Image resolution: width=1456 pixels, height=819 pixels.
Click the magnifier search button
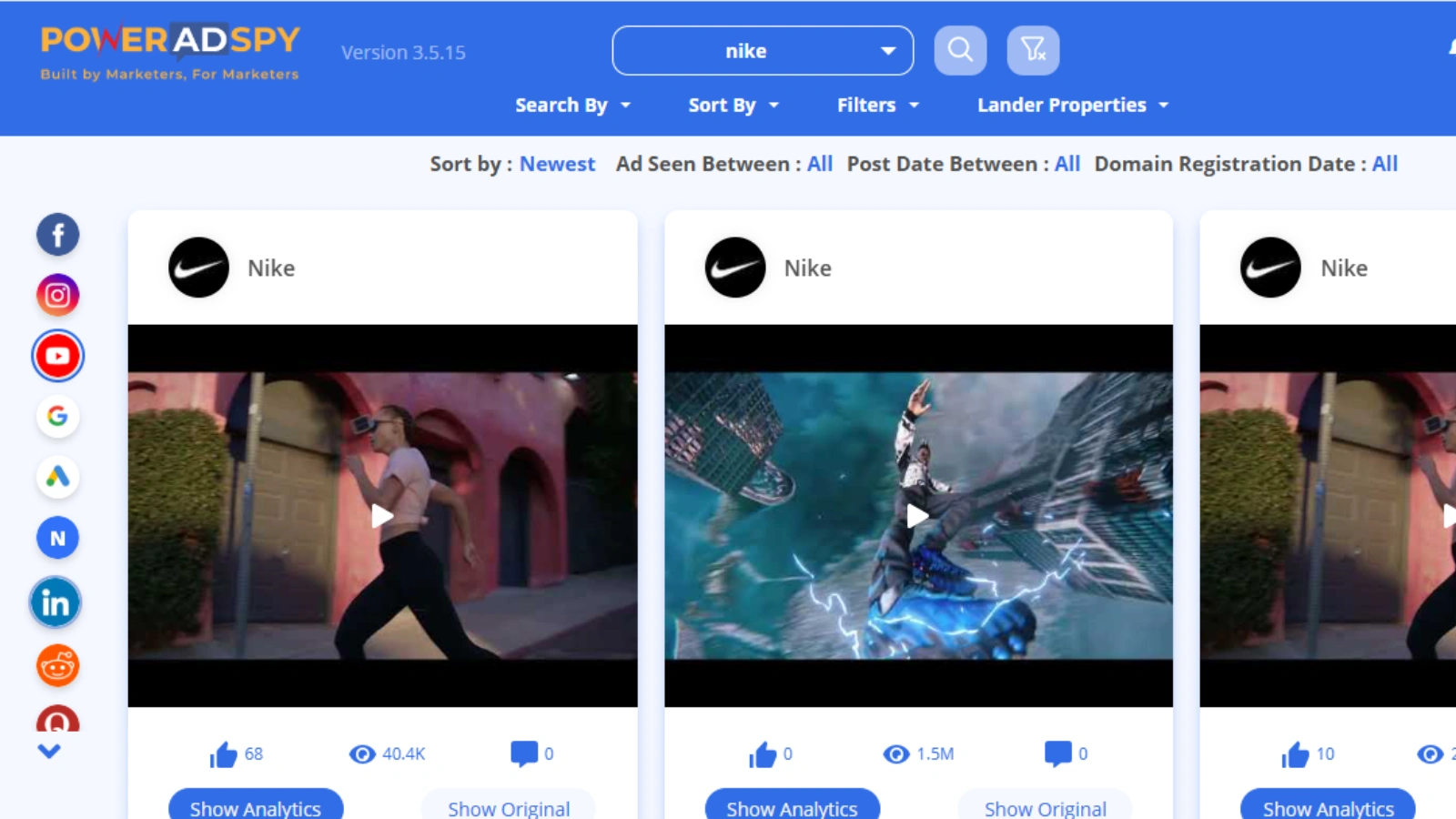(960, 50)
